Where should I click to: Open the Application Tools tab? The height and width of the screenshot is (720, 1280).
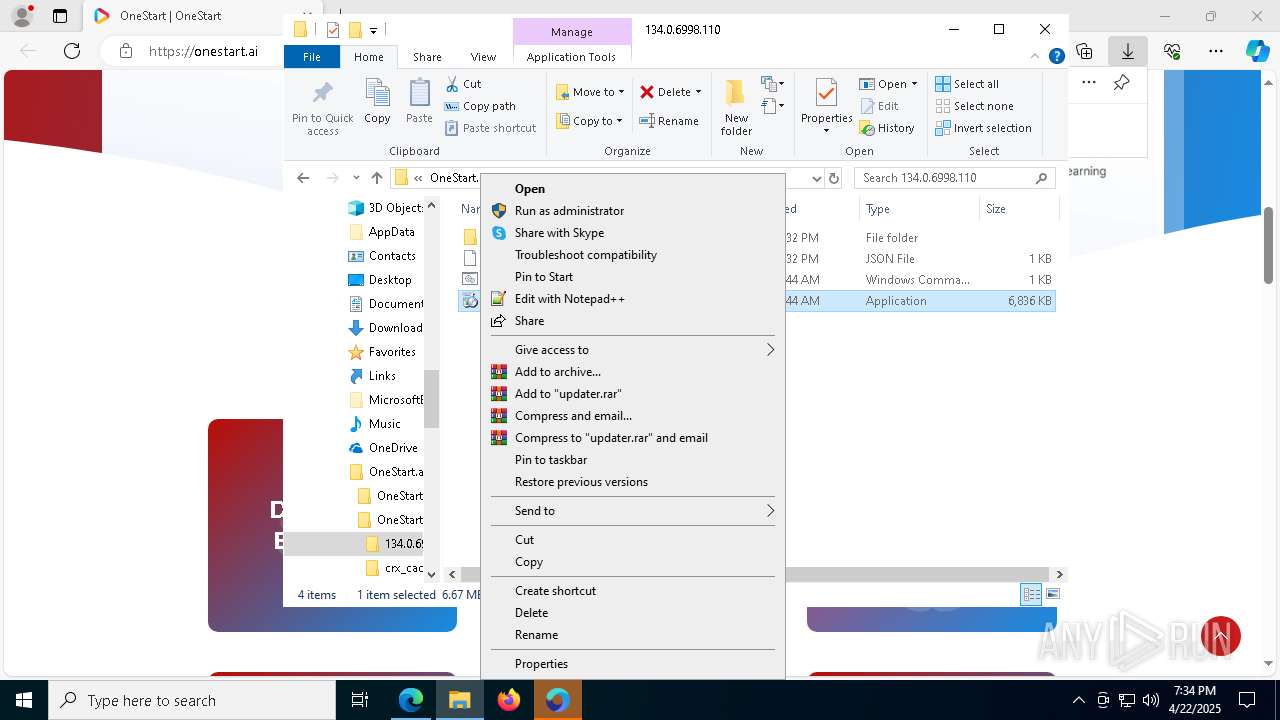click(x=571, y=57)
